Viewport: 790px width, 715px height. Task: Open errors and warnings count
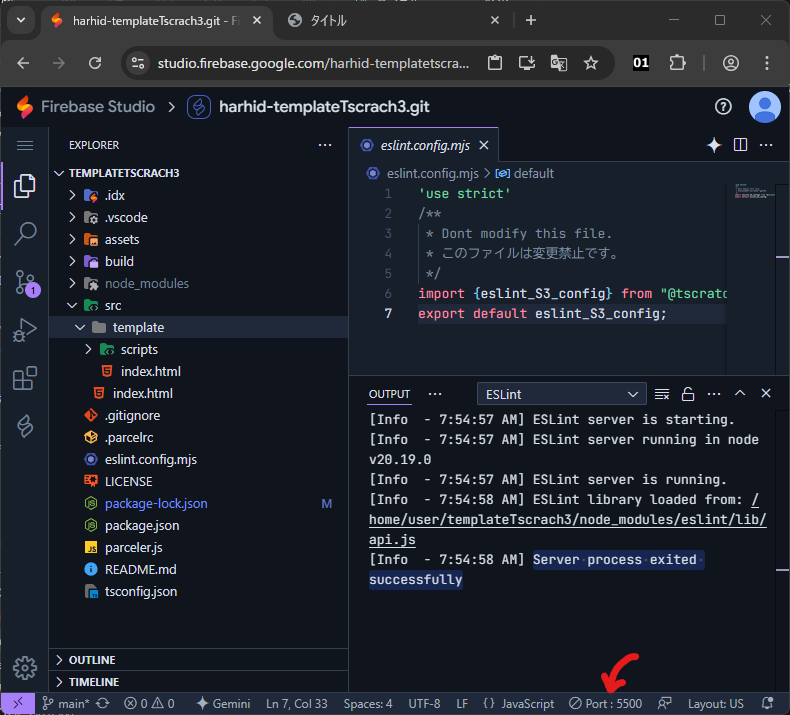[x=149, y=703]
